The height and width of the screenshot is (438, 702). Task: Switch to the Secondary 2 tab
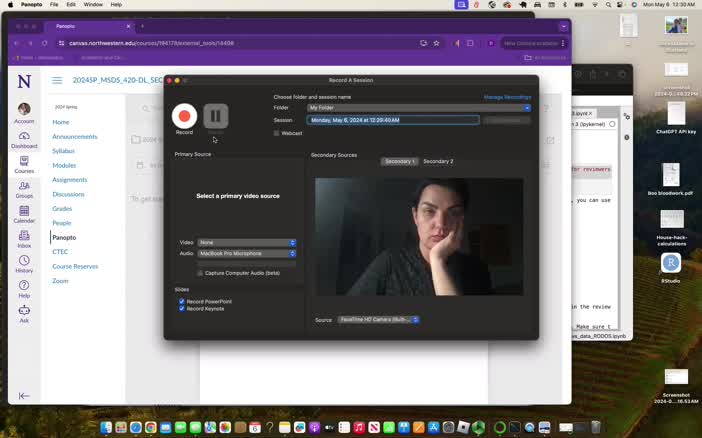(x=438, y=161)
